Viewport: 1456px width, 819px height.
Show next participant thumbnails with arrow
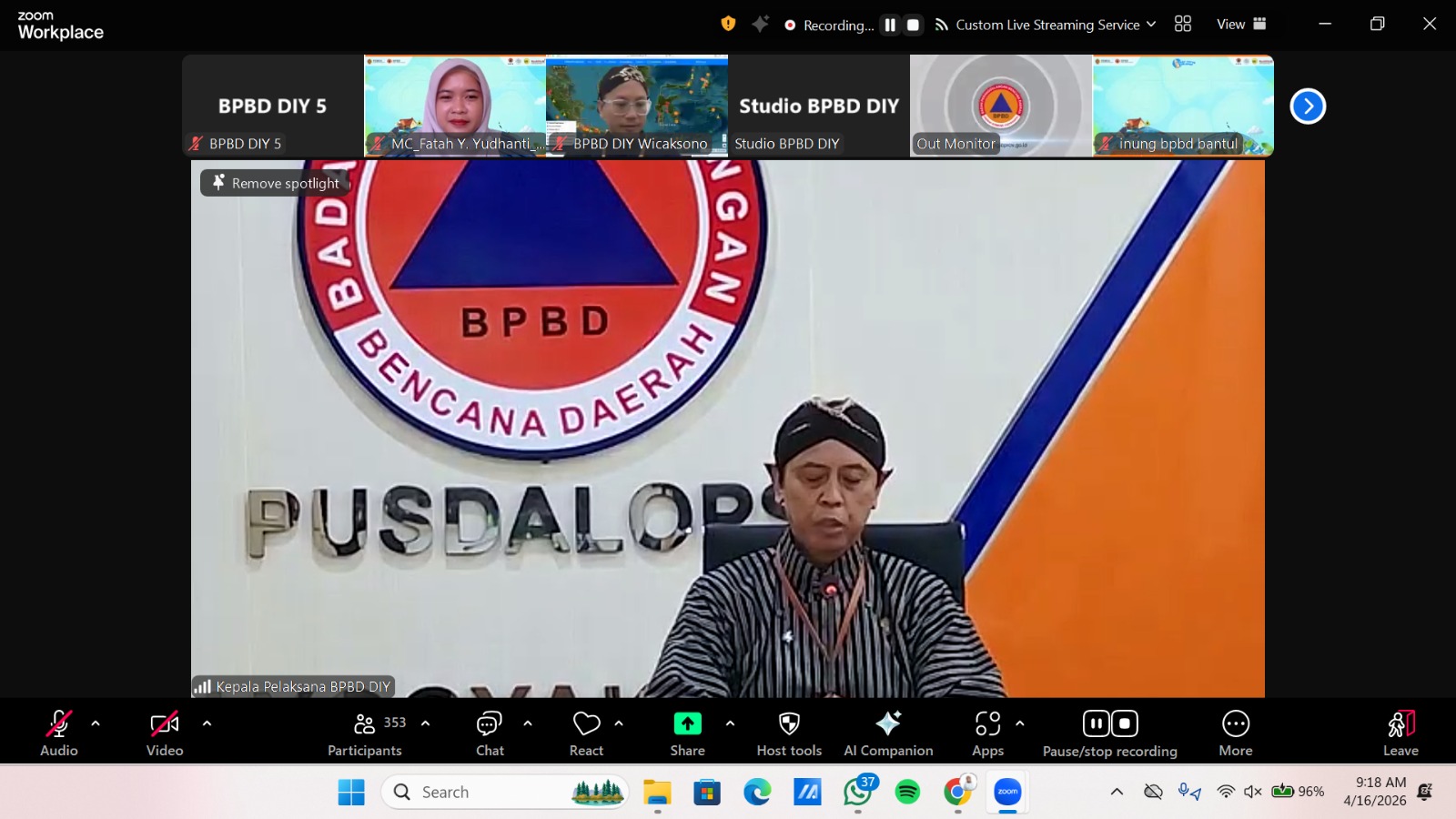coord(1308,106)
